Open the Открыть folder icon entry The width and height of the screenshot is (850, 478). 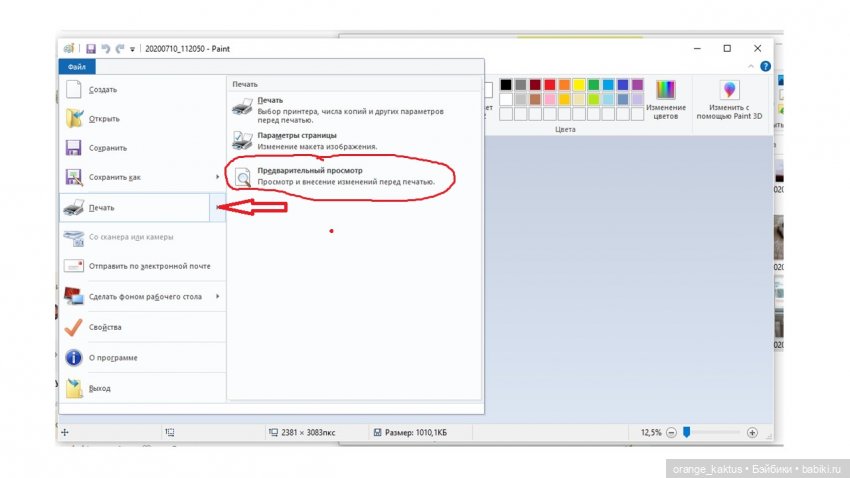pos(73,118)
